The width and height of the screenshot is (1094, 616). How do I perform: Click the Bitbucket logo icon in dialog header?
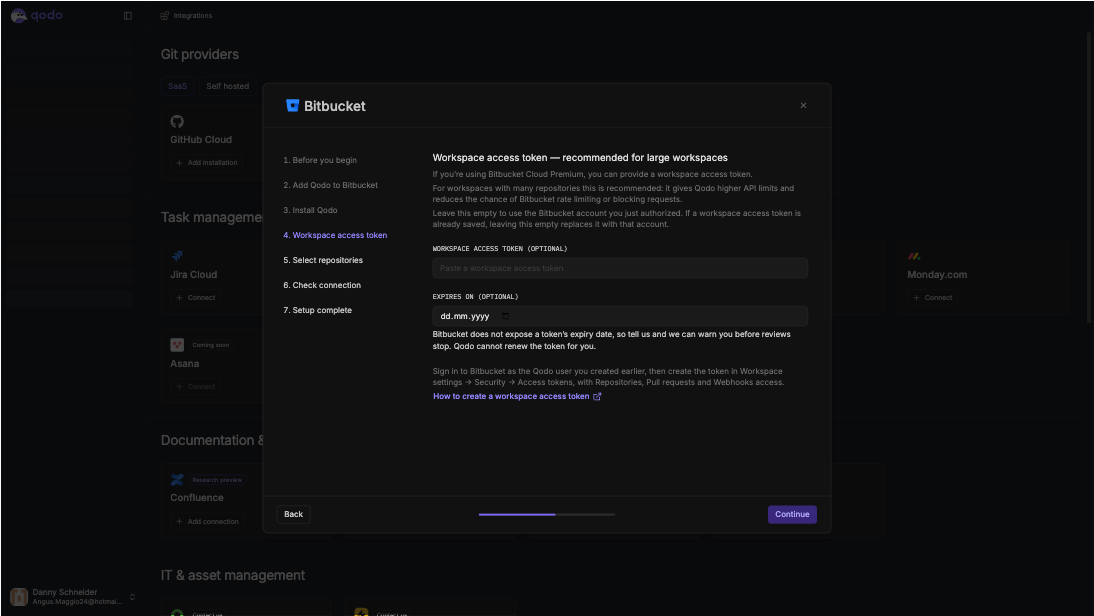(x=292, y=105)
